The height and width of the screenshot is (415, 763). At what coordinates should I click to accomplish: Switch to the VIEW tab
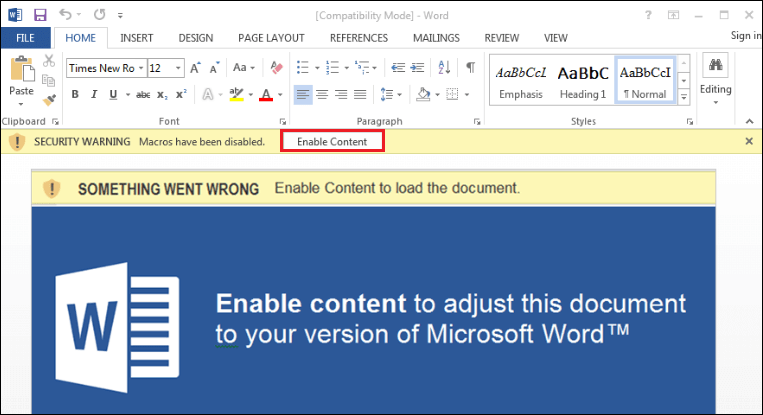pyautogui.click(x=556, y=38)
